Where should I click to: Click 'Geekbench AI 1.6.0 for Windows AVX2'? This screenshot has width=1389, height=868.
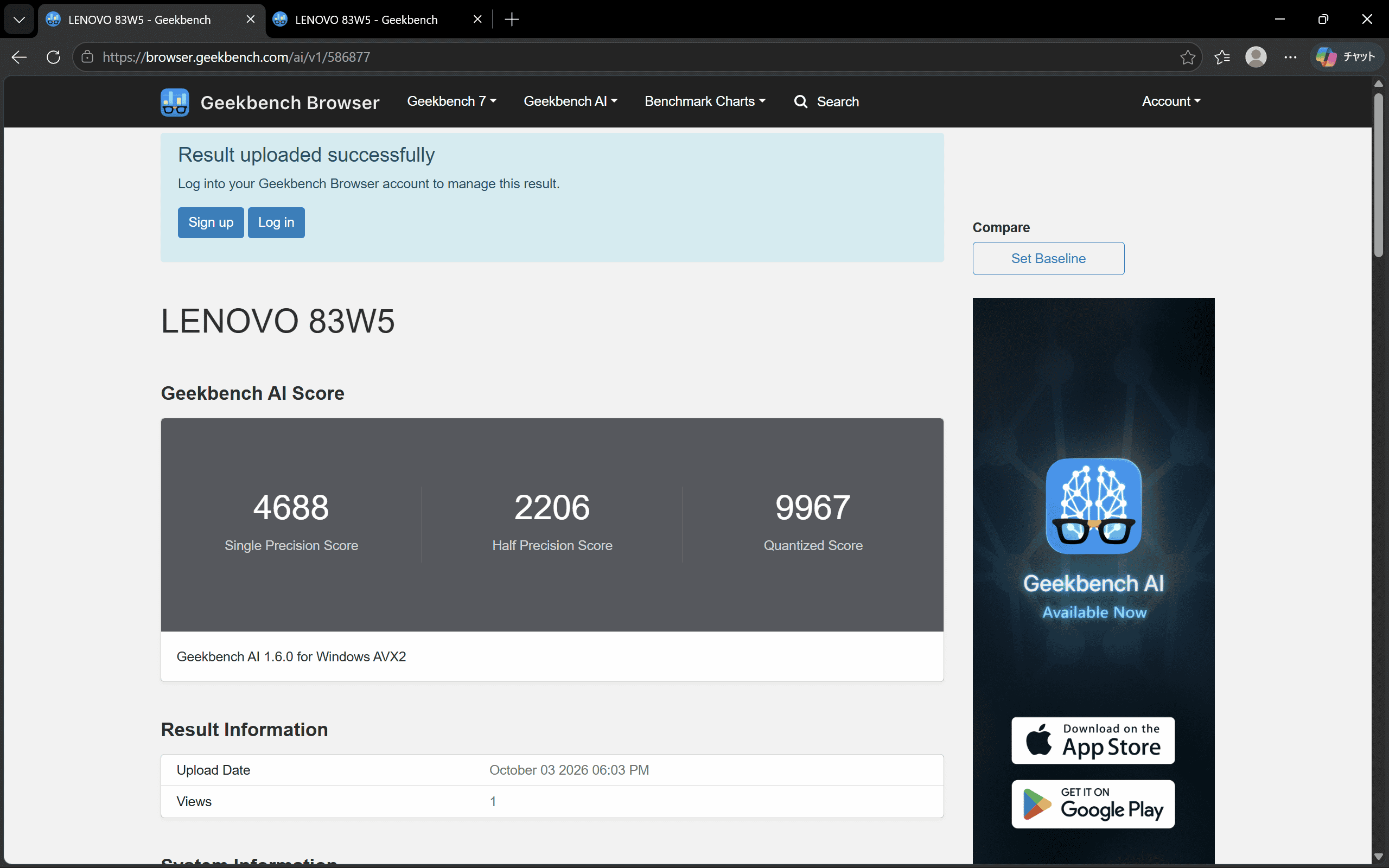tap(291, 656)
